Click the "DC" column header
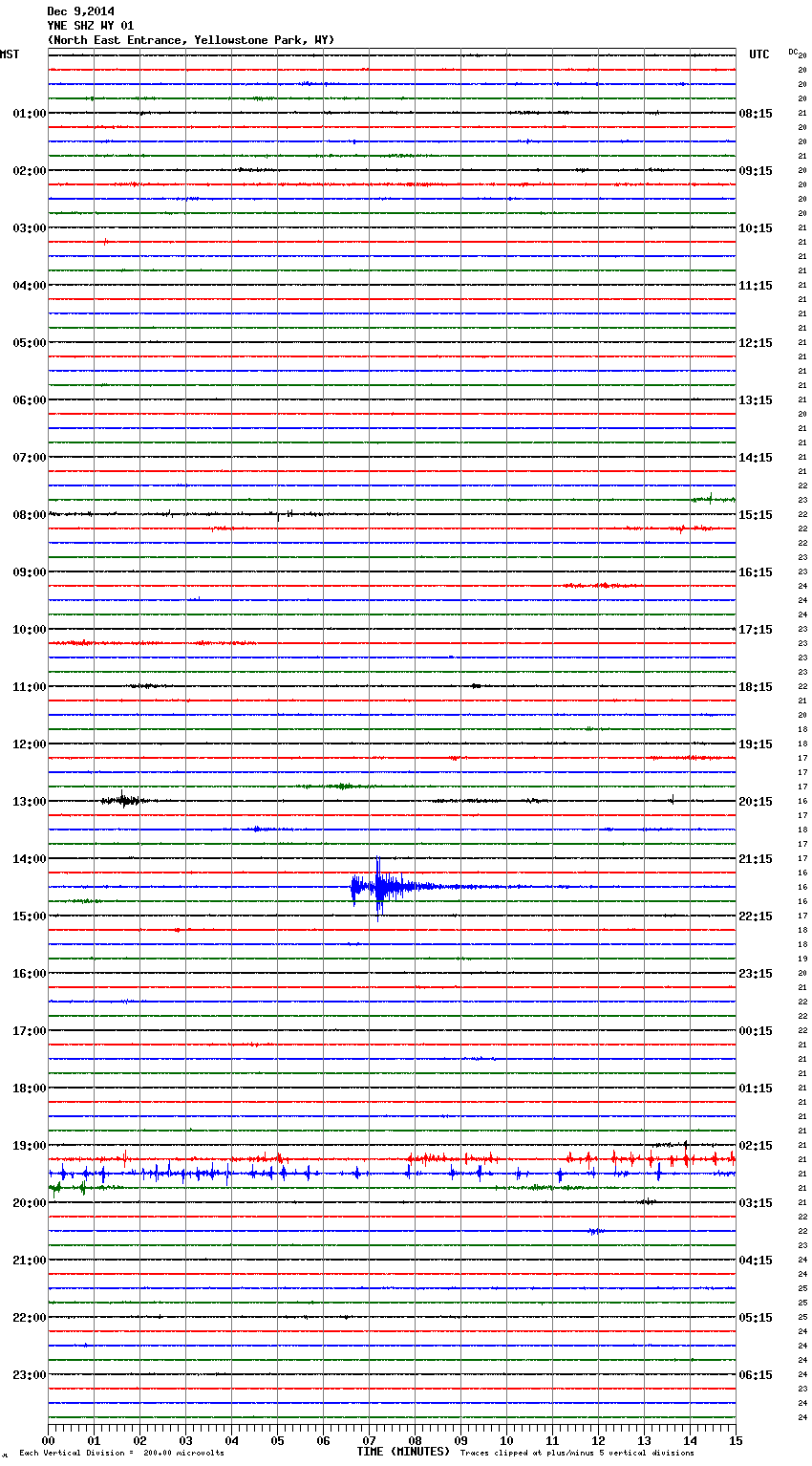 tap(793, 52)
